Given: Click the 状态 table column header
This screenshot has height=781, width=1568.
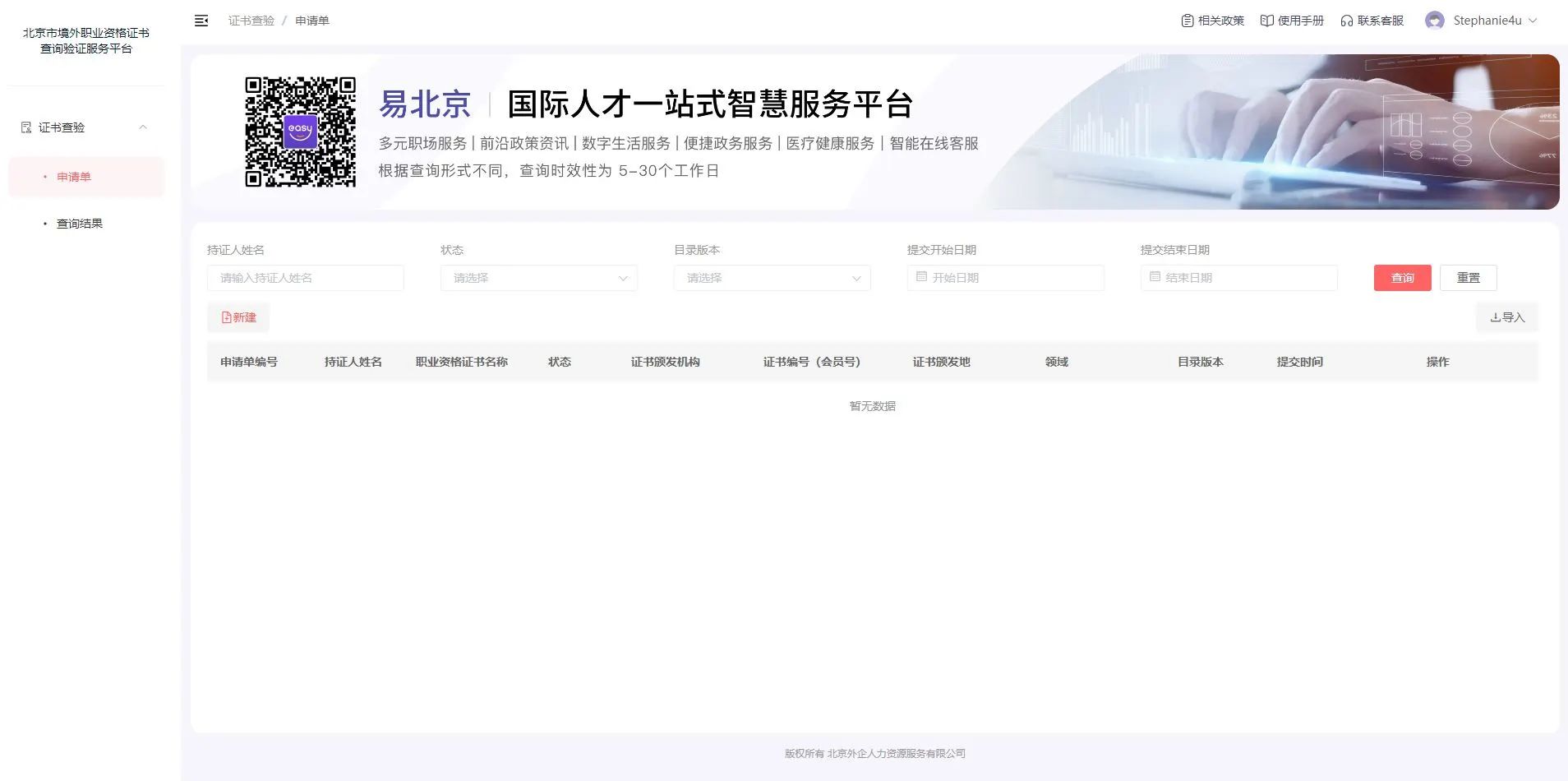Looking at the screenshot, I should [560, 362].
